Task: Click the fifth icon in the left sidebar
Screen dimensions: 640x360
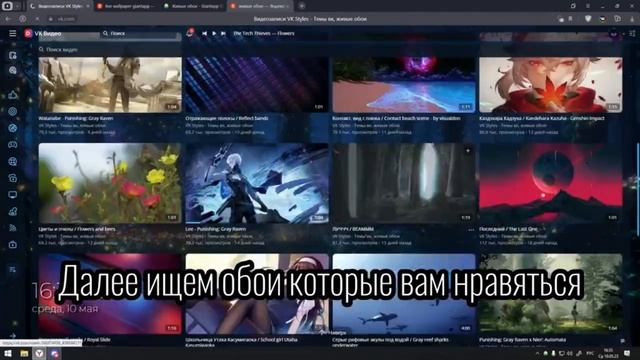Action: click(13, 128)
